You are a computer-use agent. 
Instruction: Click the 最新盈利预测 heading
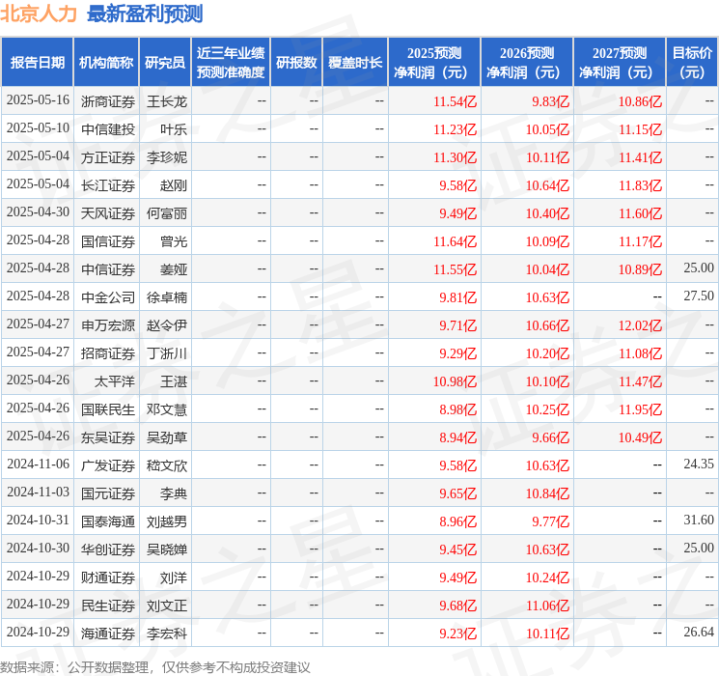click(145, 14)
